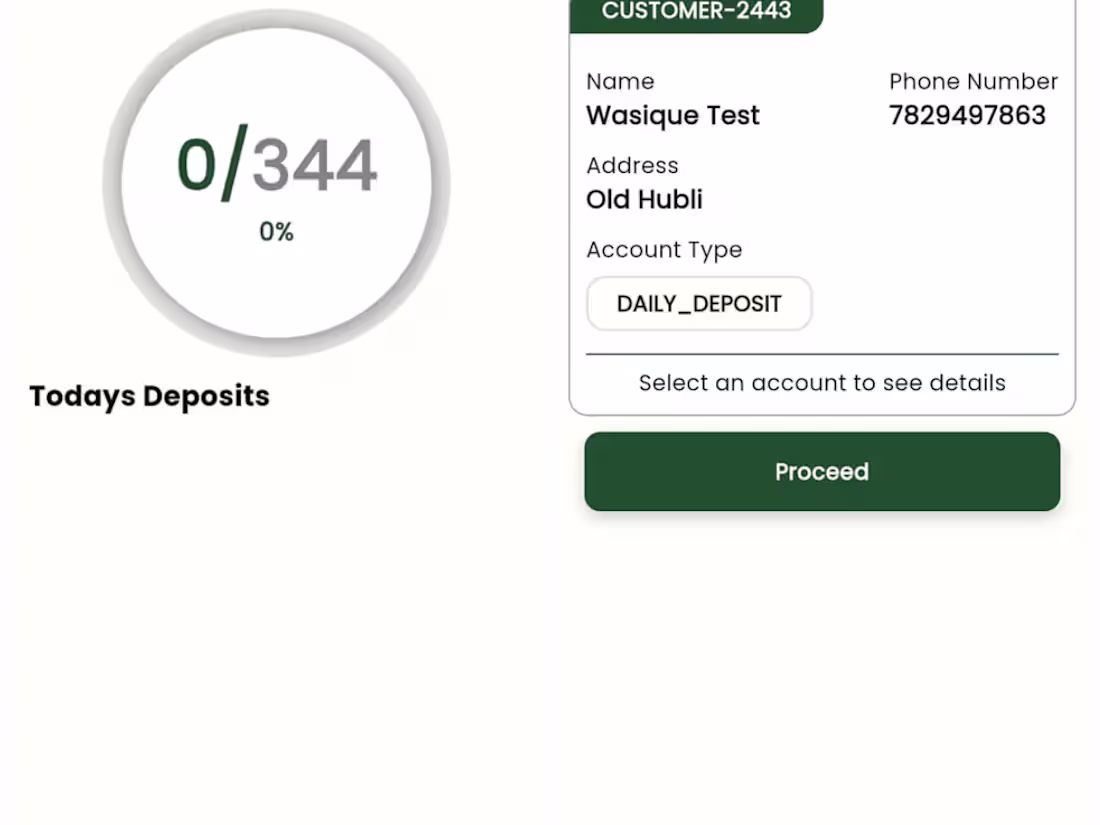
Task: Click the 0% label inside the gauge
Action: [275, 231]
